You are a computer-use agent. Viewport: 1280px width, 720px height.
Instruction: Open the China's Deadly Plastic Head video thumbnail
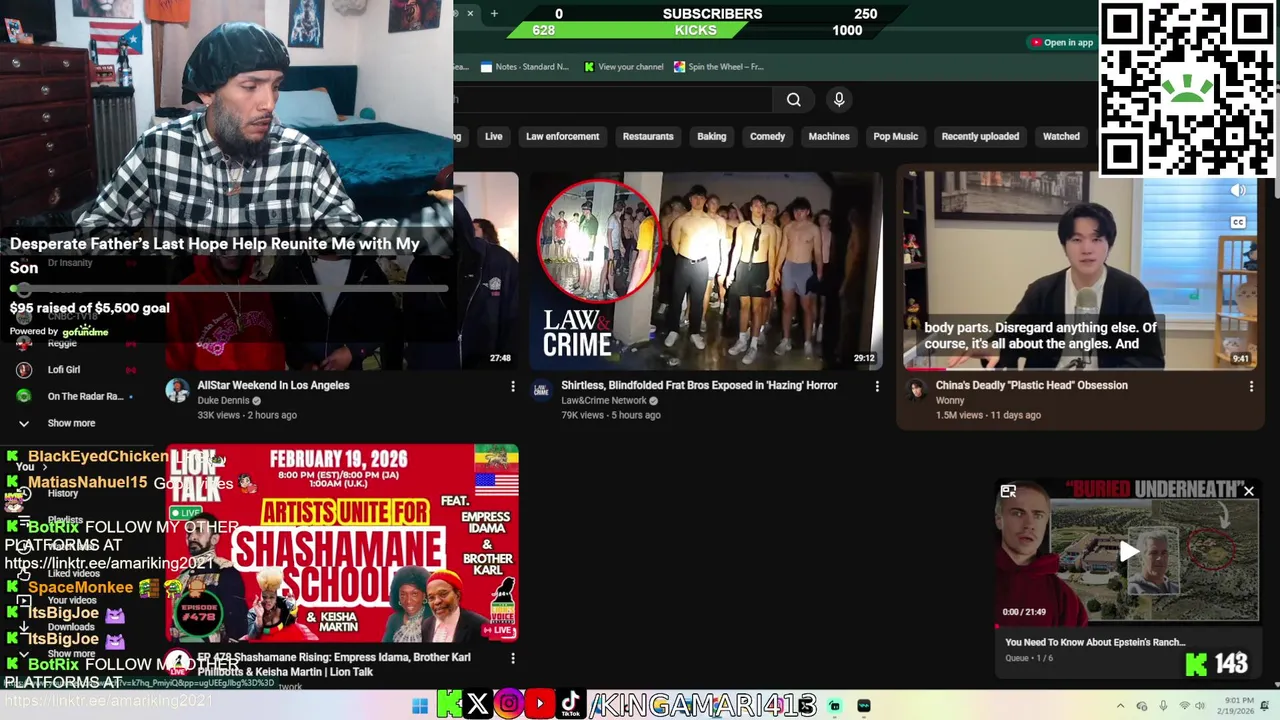[1079, 270]
